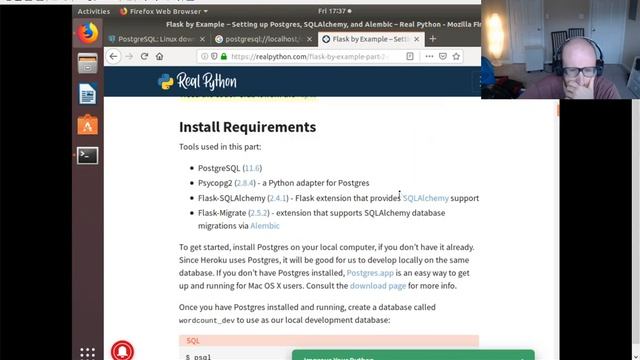The image size is (640, 360).
Task: Open the Flask-Migrate 2.5.2 link
Action: coord(259,213)
